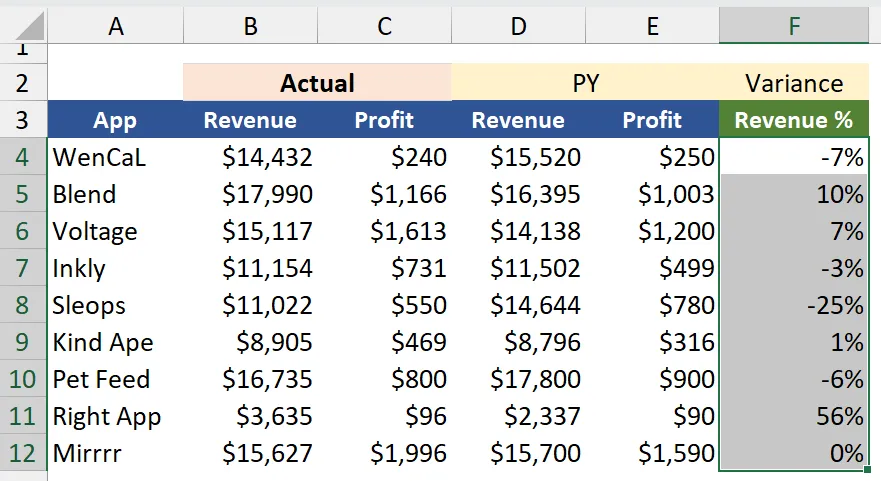Click the $8,905 revenue cell

[x=251, y=342]
